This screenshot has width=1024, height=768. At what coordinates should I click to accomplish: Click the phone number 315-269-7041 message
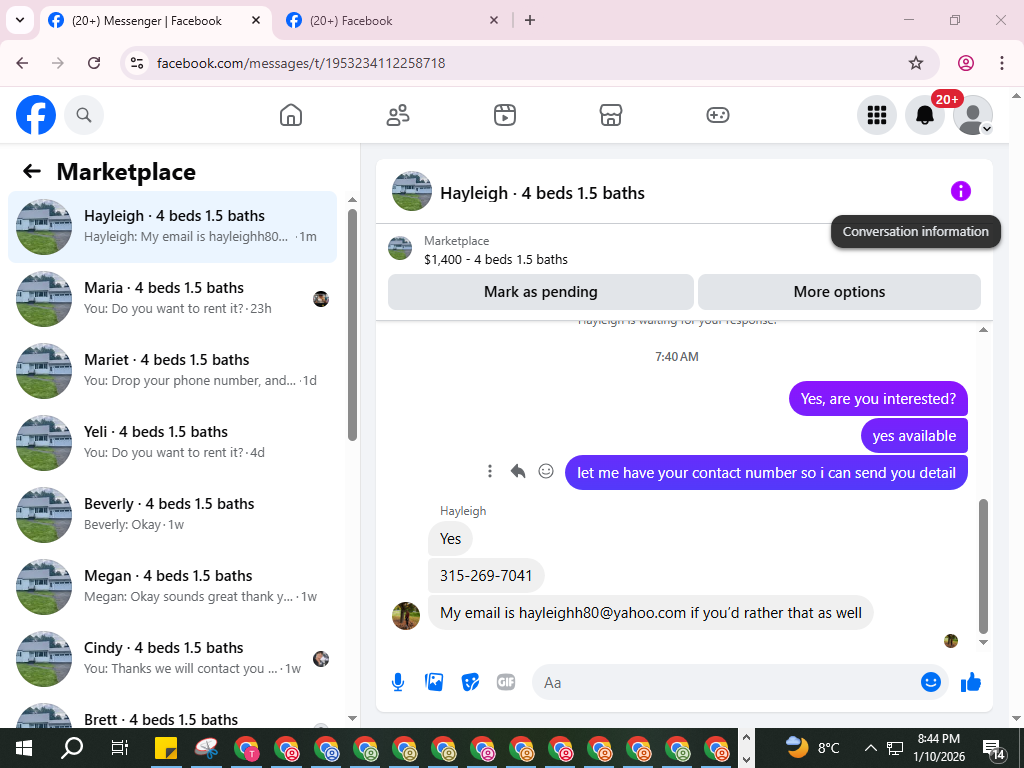click(x=486, y=575)
